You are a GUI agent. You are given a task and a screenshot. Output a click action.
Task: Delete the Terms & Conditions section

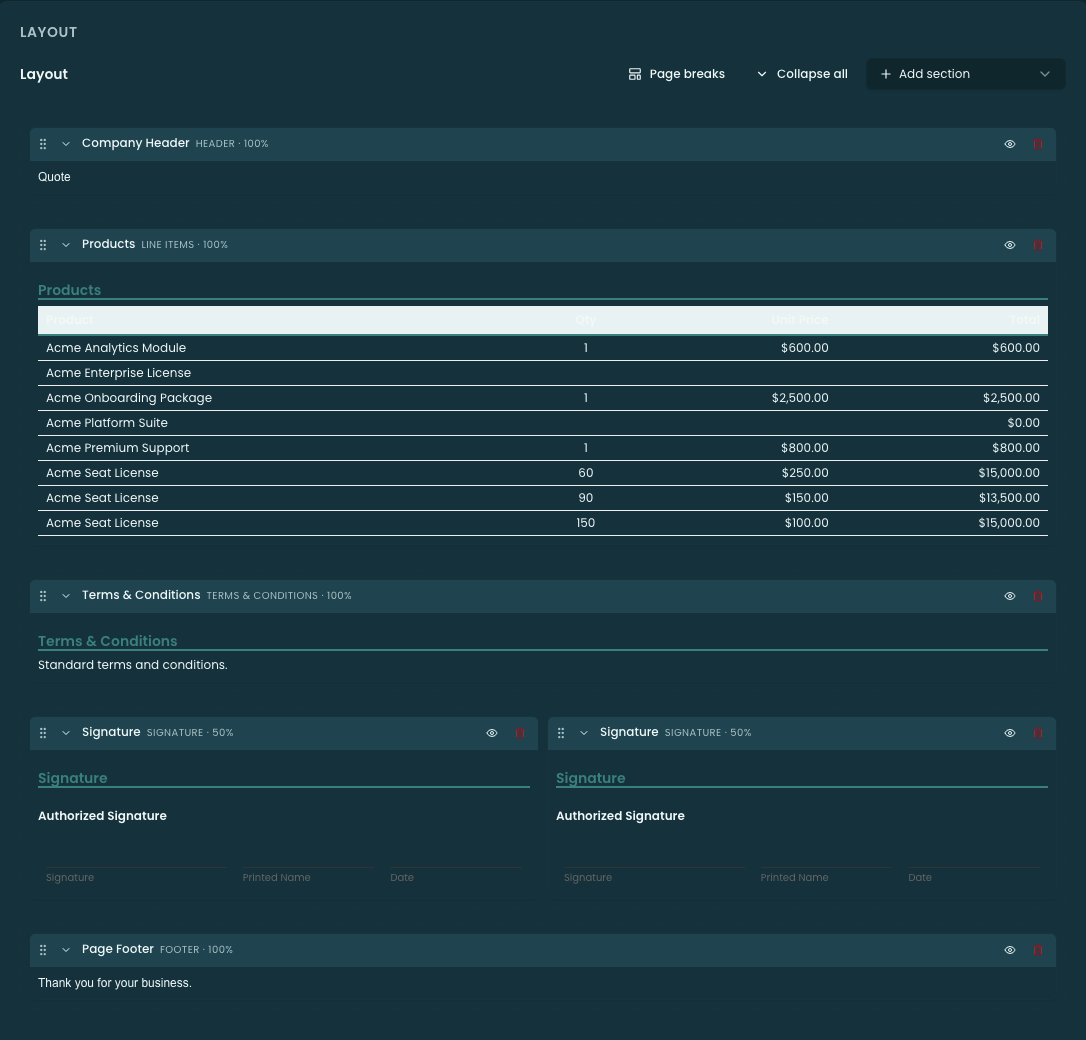click(x=1038, y=596)
